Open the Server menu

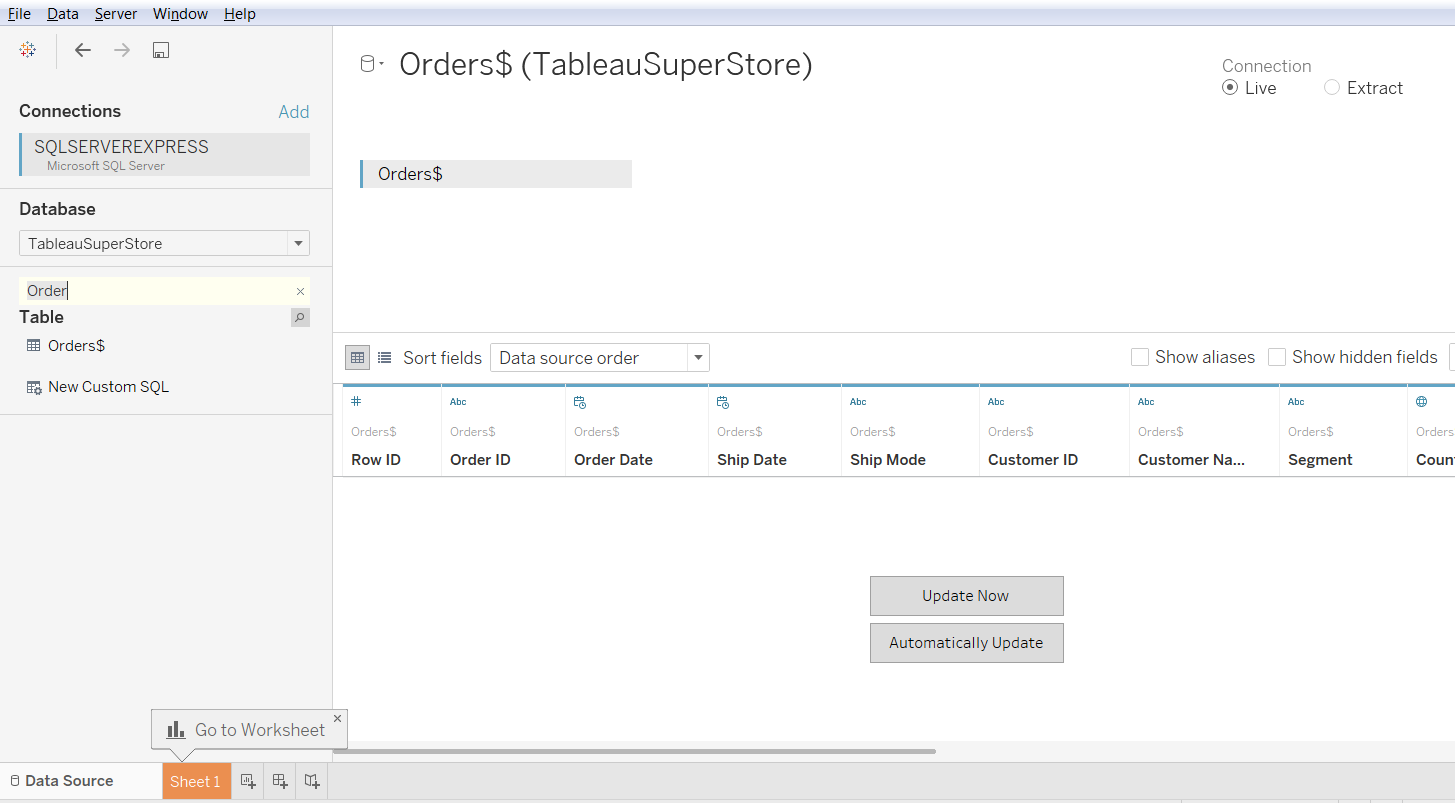116,14
